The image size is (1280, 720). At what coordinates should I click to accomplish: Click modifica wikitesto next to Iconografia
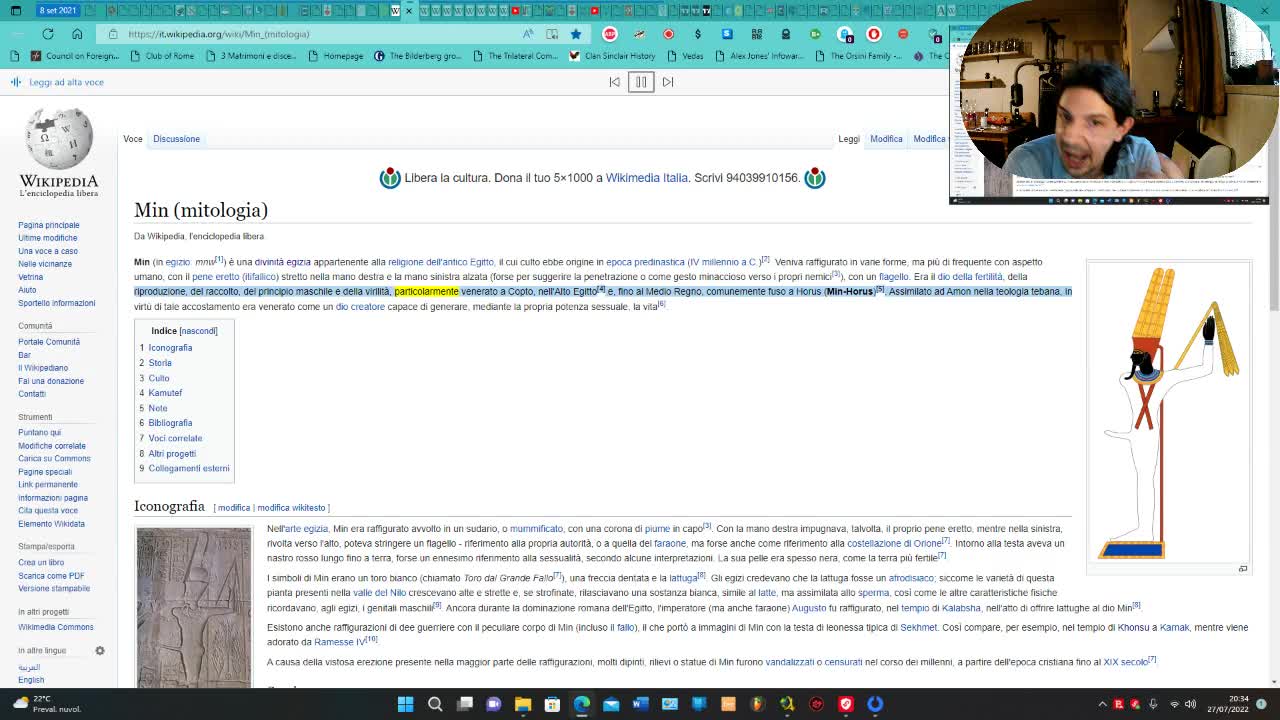coord(291,508)
